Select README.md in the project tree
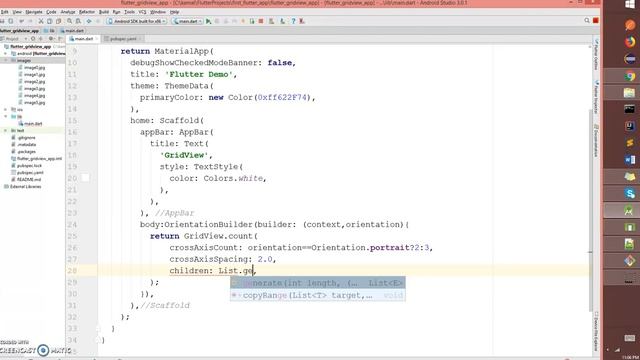This screenshot has height=360, width=640. point(27,179)
